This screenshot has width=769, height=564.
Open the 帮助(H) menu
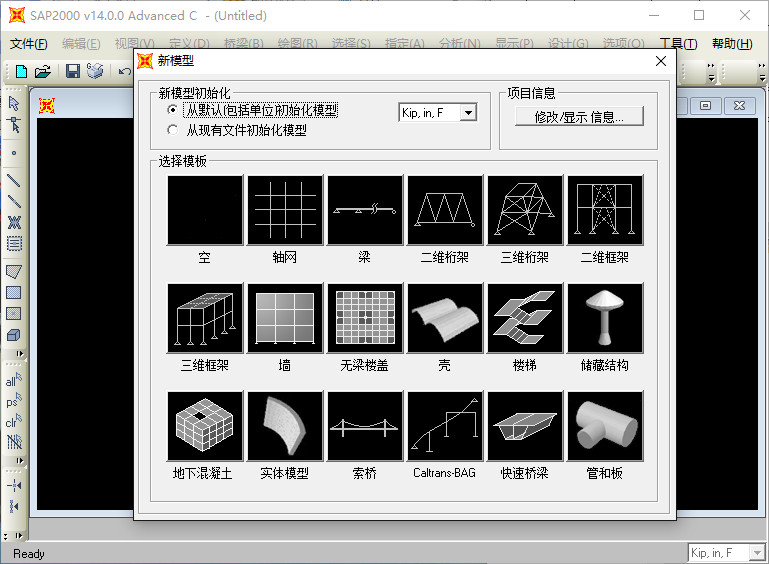tap(732, 44)
